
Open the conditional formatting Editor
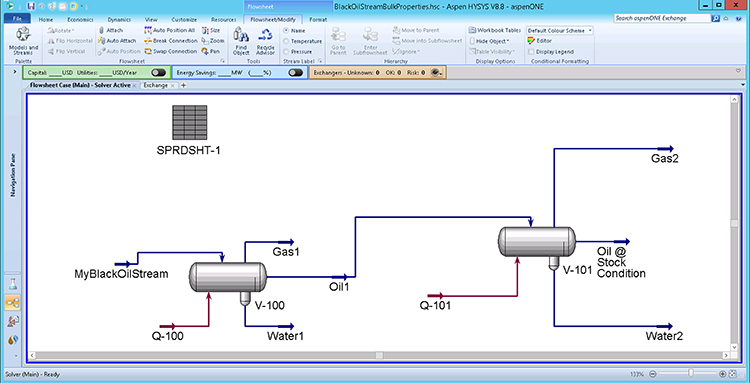[x=540, y=41]
